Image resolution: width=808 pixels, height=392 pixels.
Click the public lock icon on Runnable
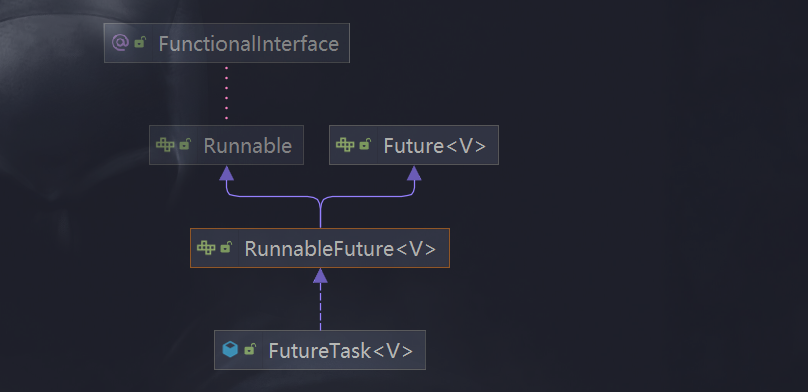(x=184, y=145)
